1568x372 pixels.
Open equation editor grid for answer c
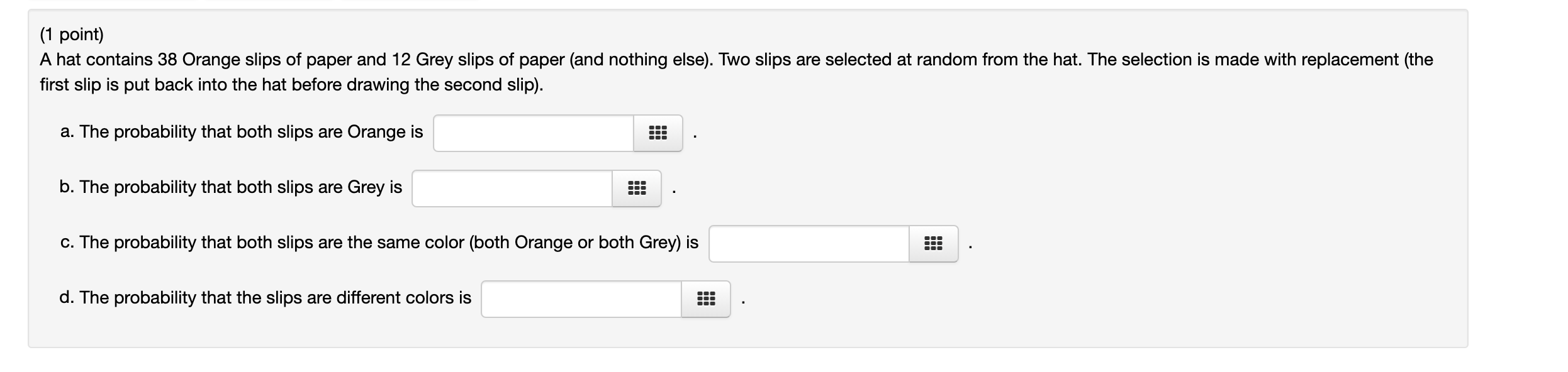tap(933, 244)
